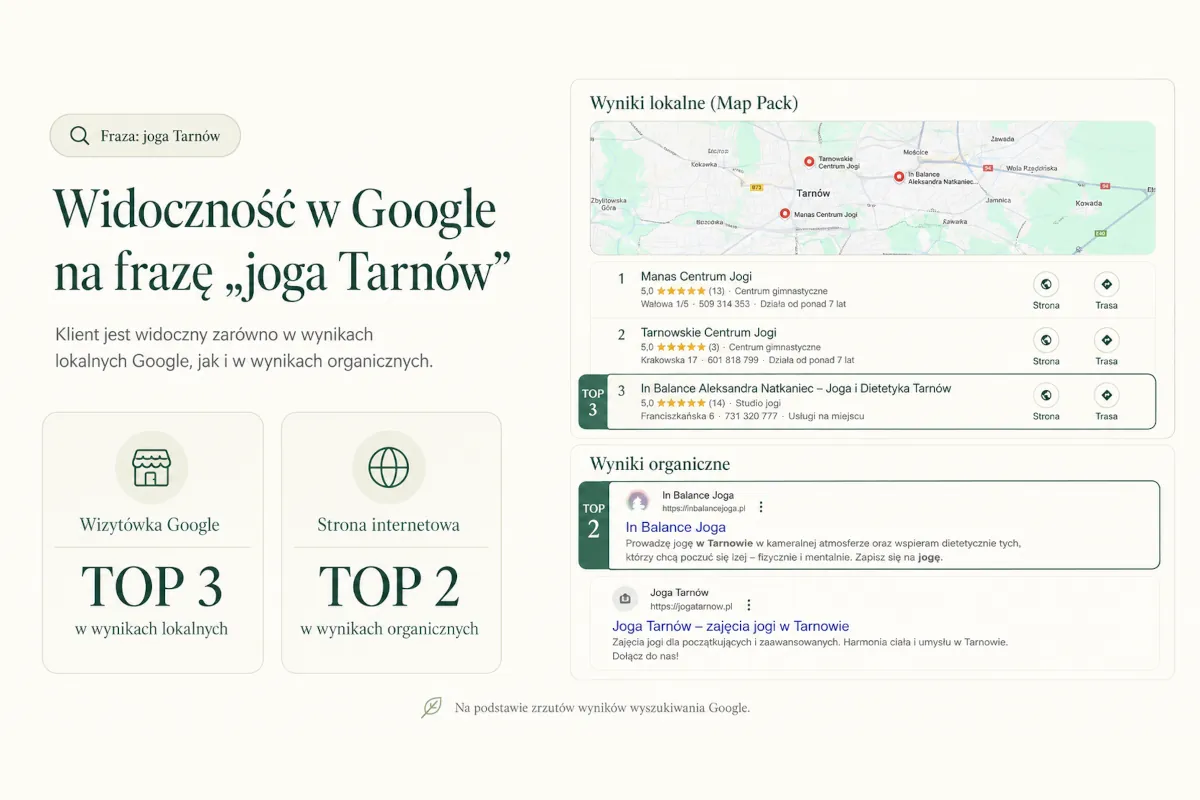Image resolution: width=1200 pixels, height=800 pixels.
Task: Click the phone number 509 314 353
Action: (x=724, y=304)
